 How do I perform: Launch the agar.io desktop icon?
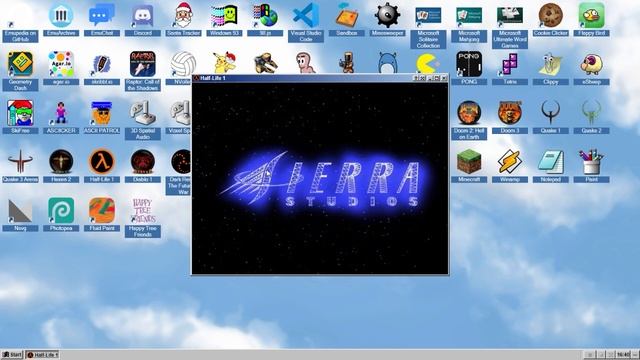pyautogui.click(x=61, y=67)
